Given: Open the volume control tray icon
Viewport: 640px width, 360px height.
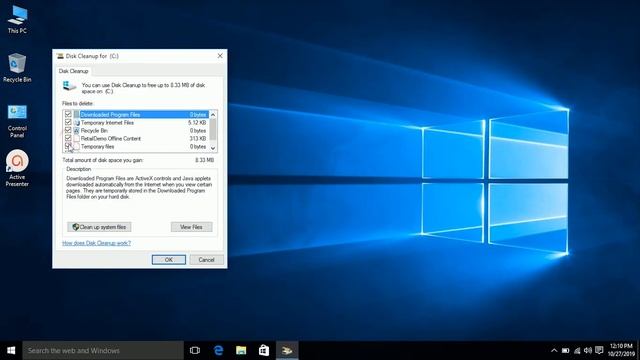Looking at the screenshot, I should click(x=588, y=351).
